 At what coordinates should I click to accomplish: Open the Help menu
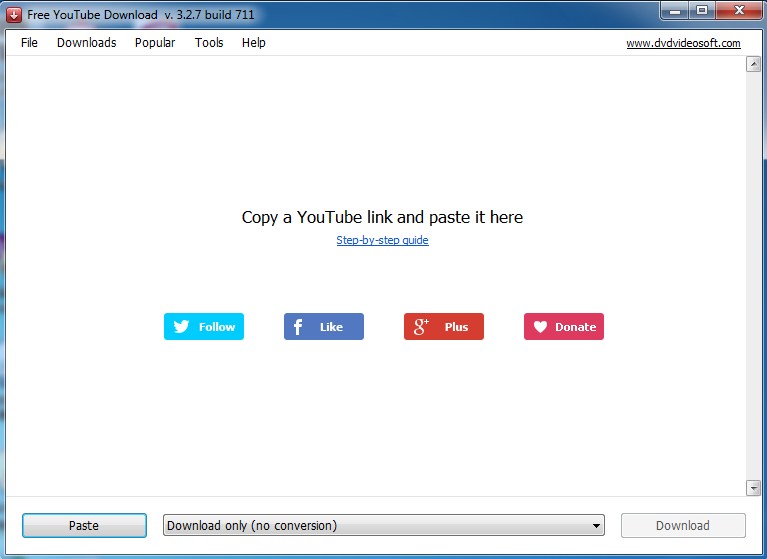[253, 43]
